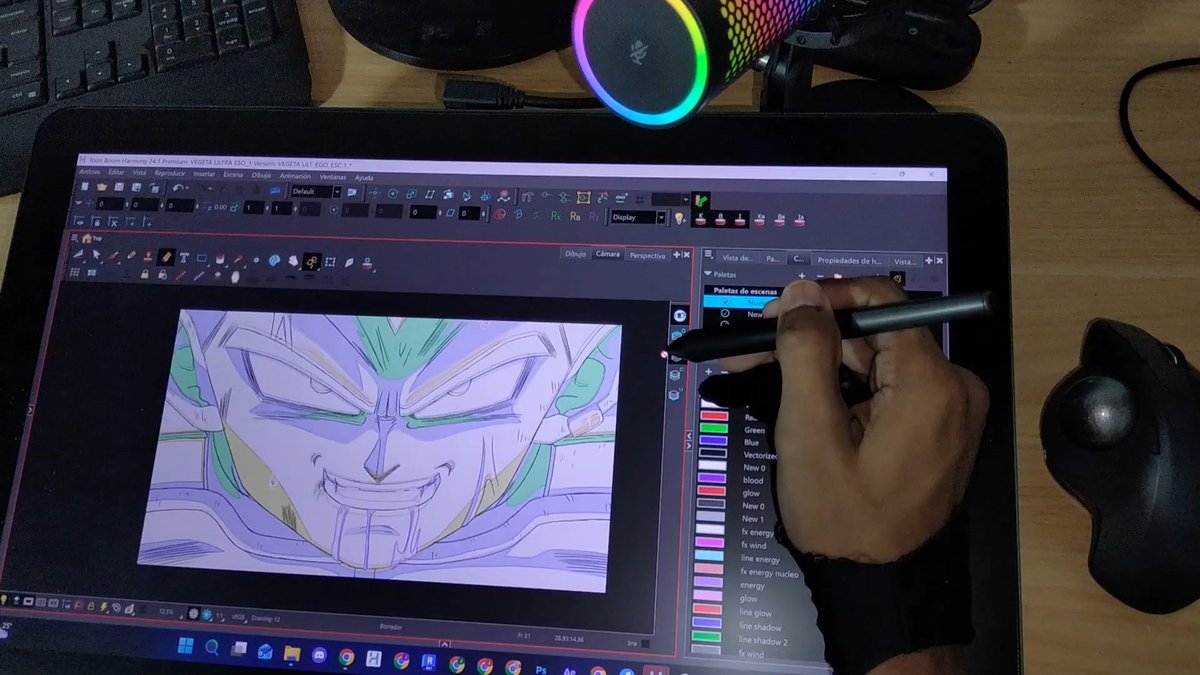Click the Open folder icon in toolbar
1200x675 pixels.
tap(102, 187)
